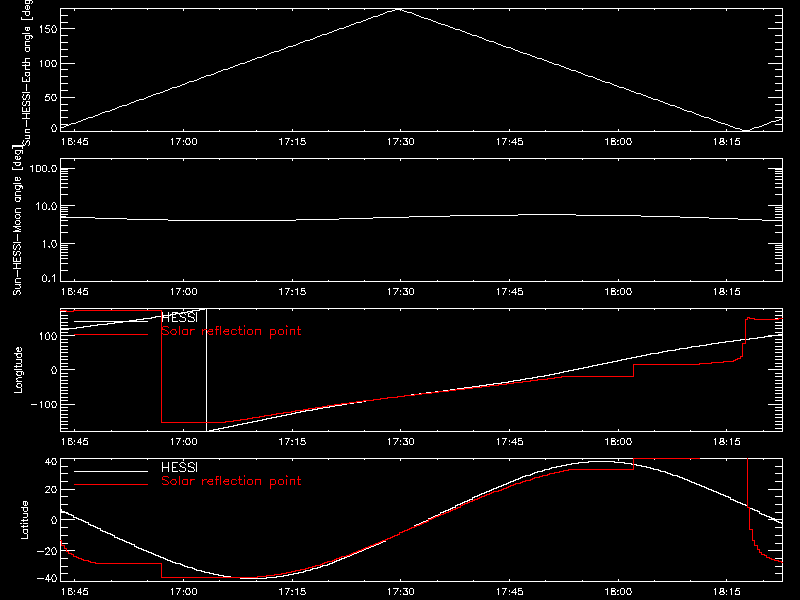Click the 50 tick on Earth angle plot

coord(51,97)
